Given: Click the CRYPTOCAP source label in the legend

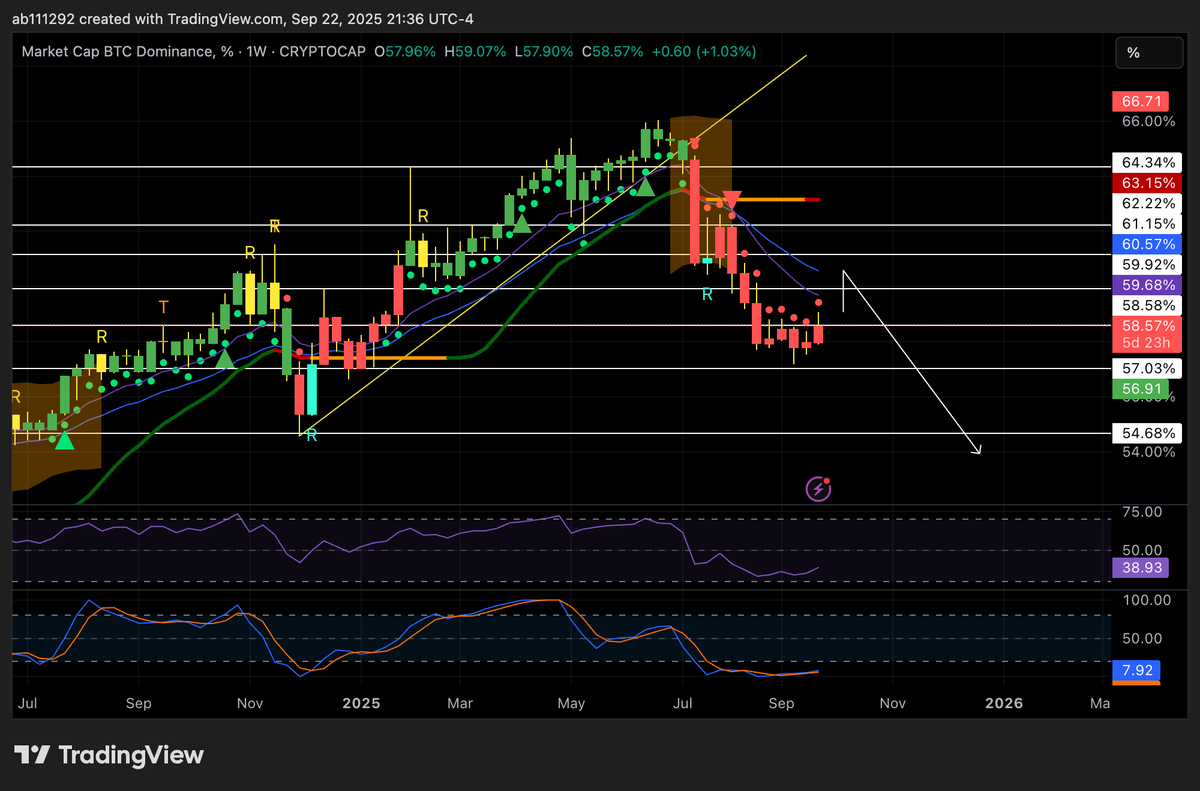Looking at the screenshot, I should pos(322,51).
